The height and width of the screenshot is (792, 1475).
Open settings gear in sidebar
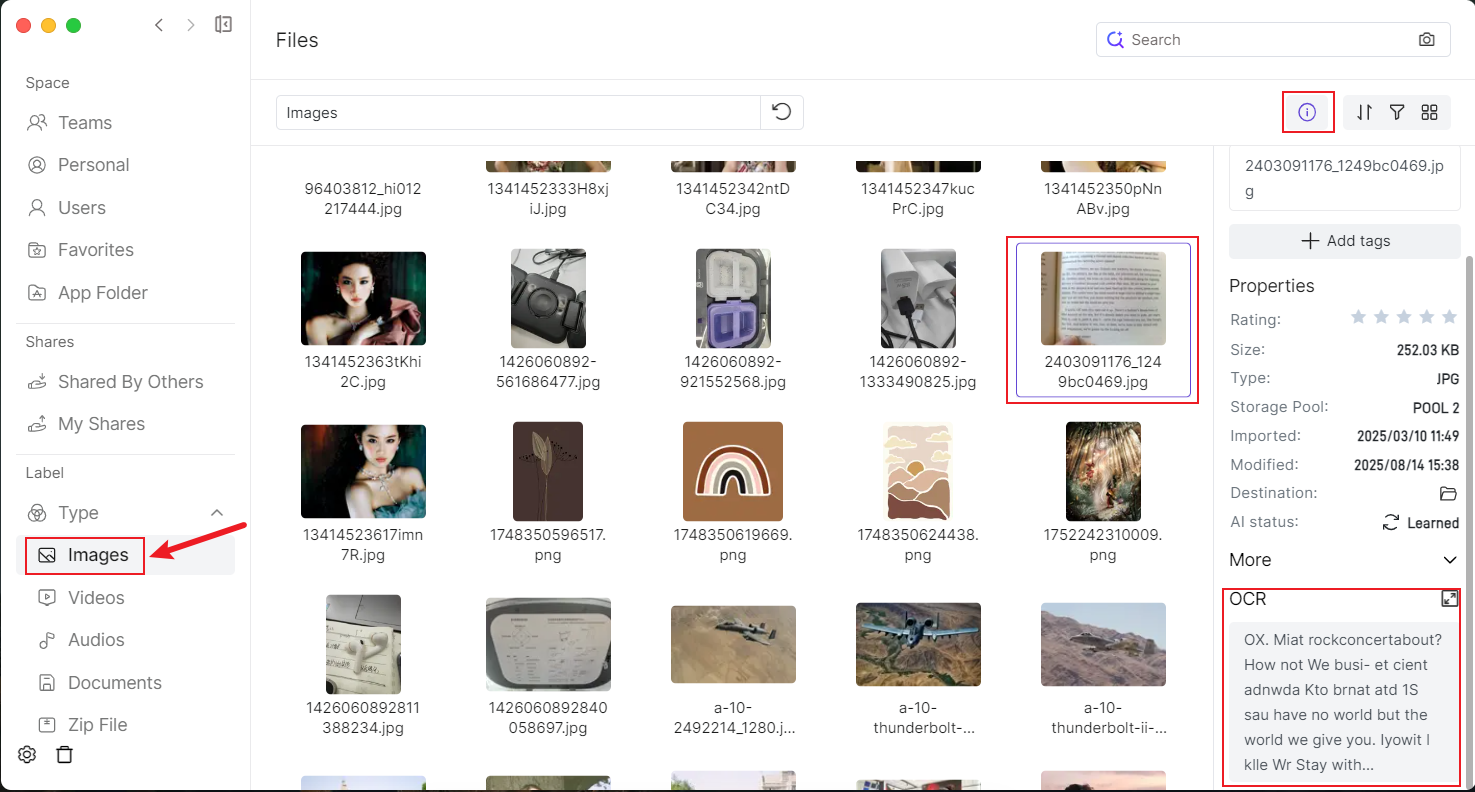pyautogui.click(x=28, y=754)
